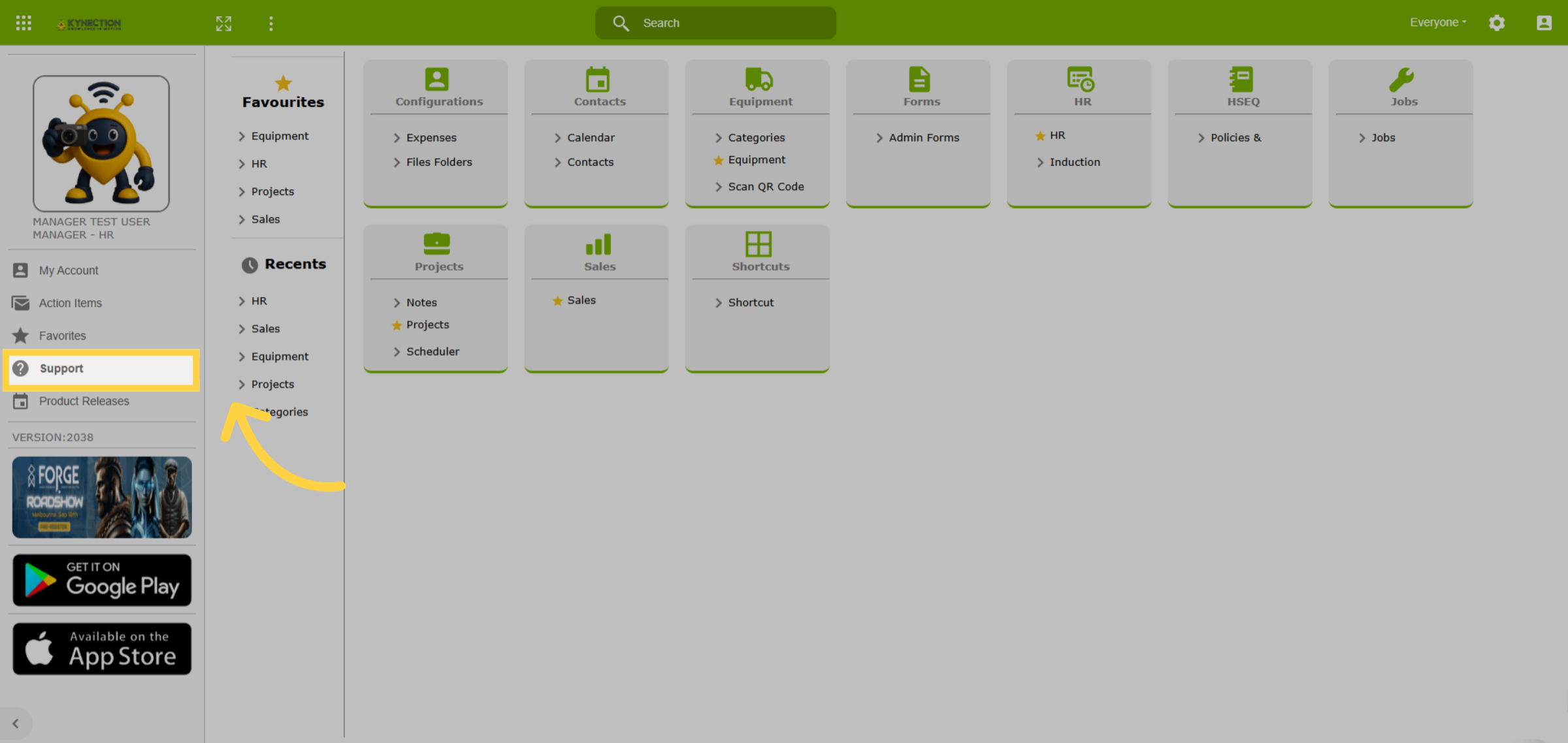
Task: Open settings gear icon
Action: coord(1497,23)
